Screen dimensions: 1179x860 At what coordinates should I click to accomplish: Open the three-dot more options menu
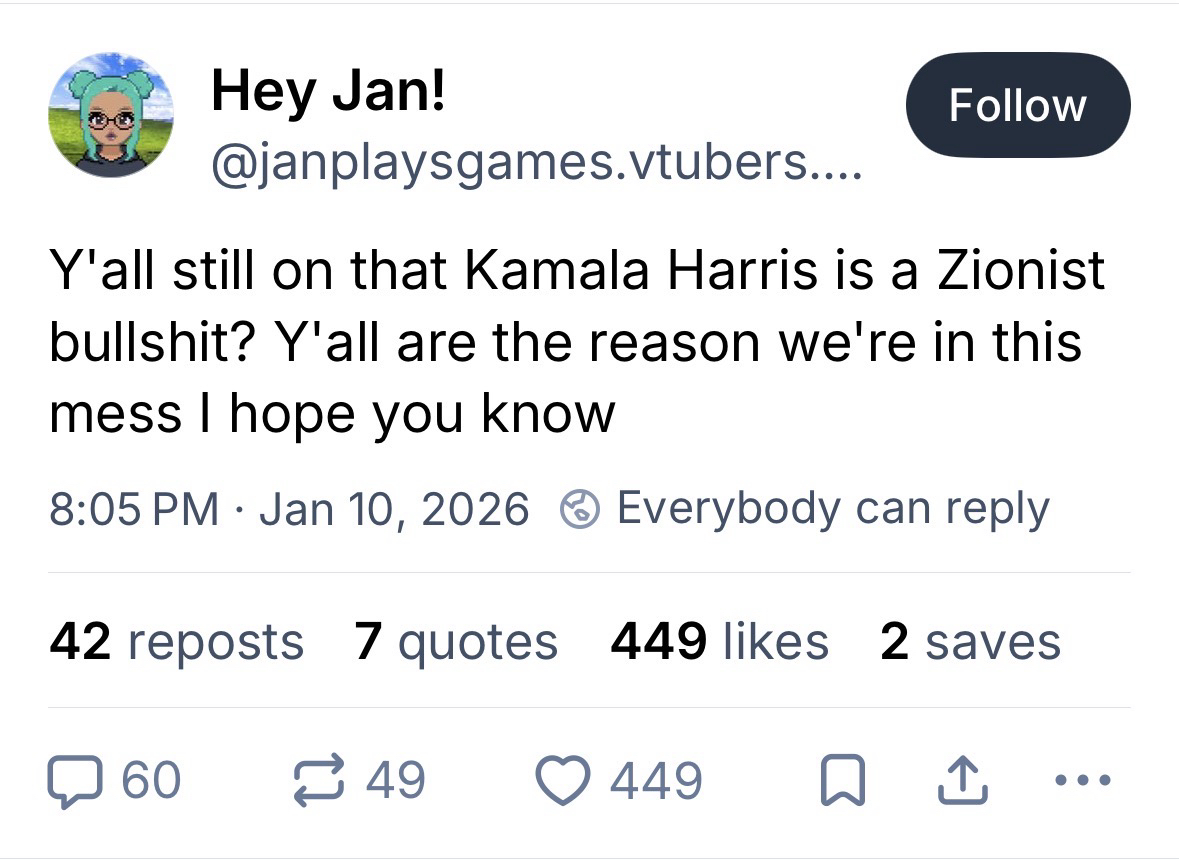coord(1083,780)
